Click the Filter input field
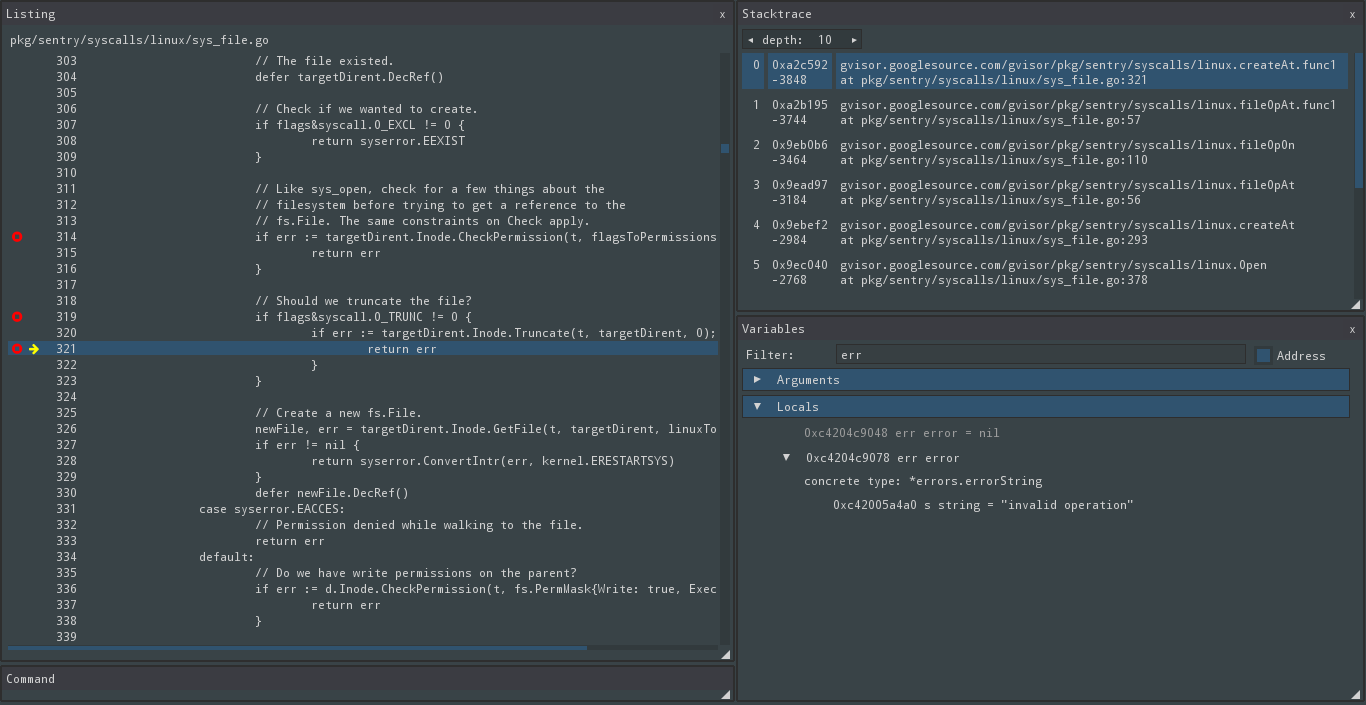This screenshot has width=1366, height=705. coord(1040,354)
